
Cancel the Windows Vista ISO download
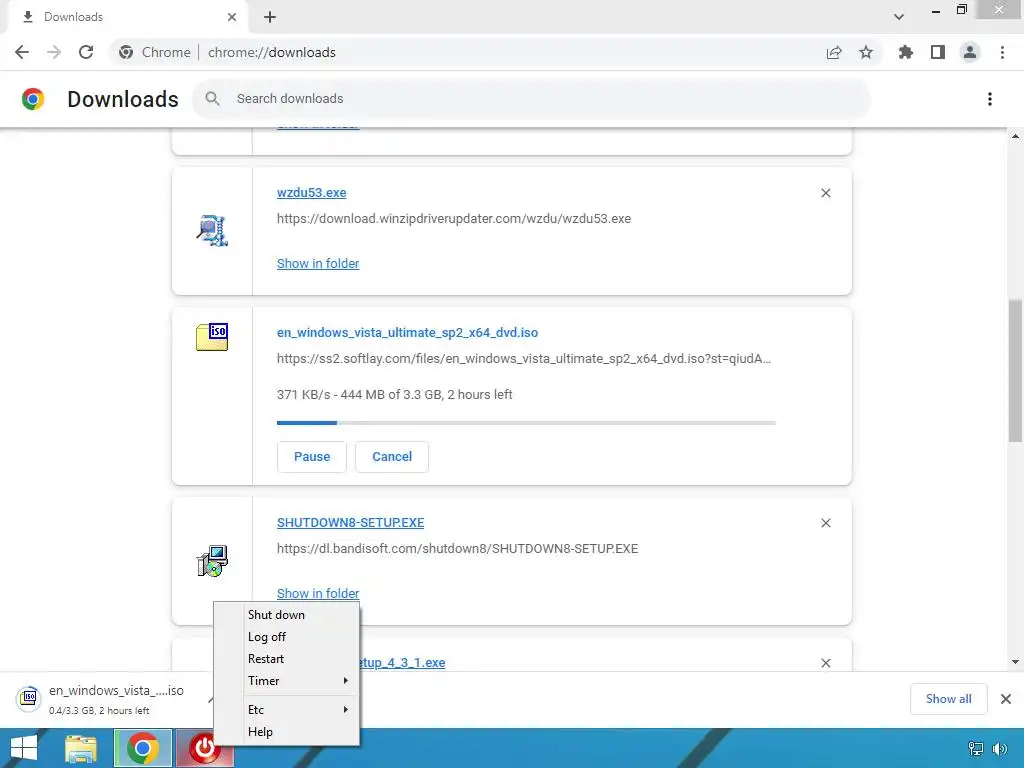[392, 456]
